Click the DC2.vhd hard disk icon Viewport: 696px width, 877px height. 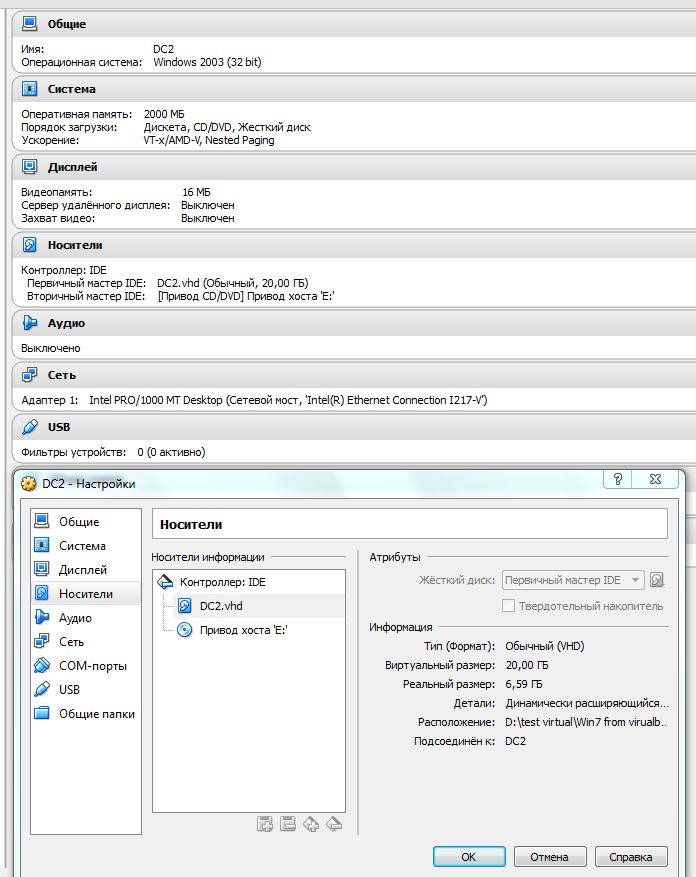pos(185,606)
